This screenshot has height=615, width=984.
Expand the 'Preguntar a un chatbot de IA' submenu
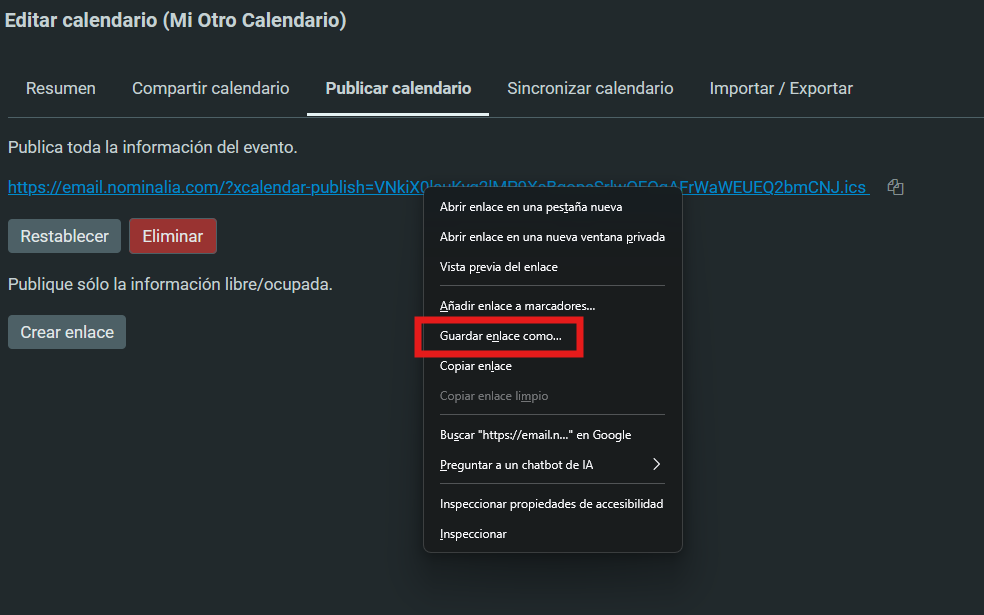552,465
